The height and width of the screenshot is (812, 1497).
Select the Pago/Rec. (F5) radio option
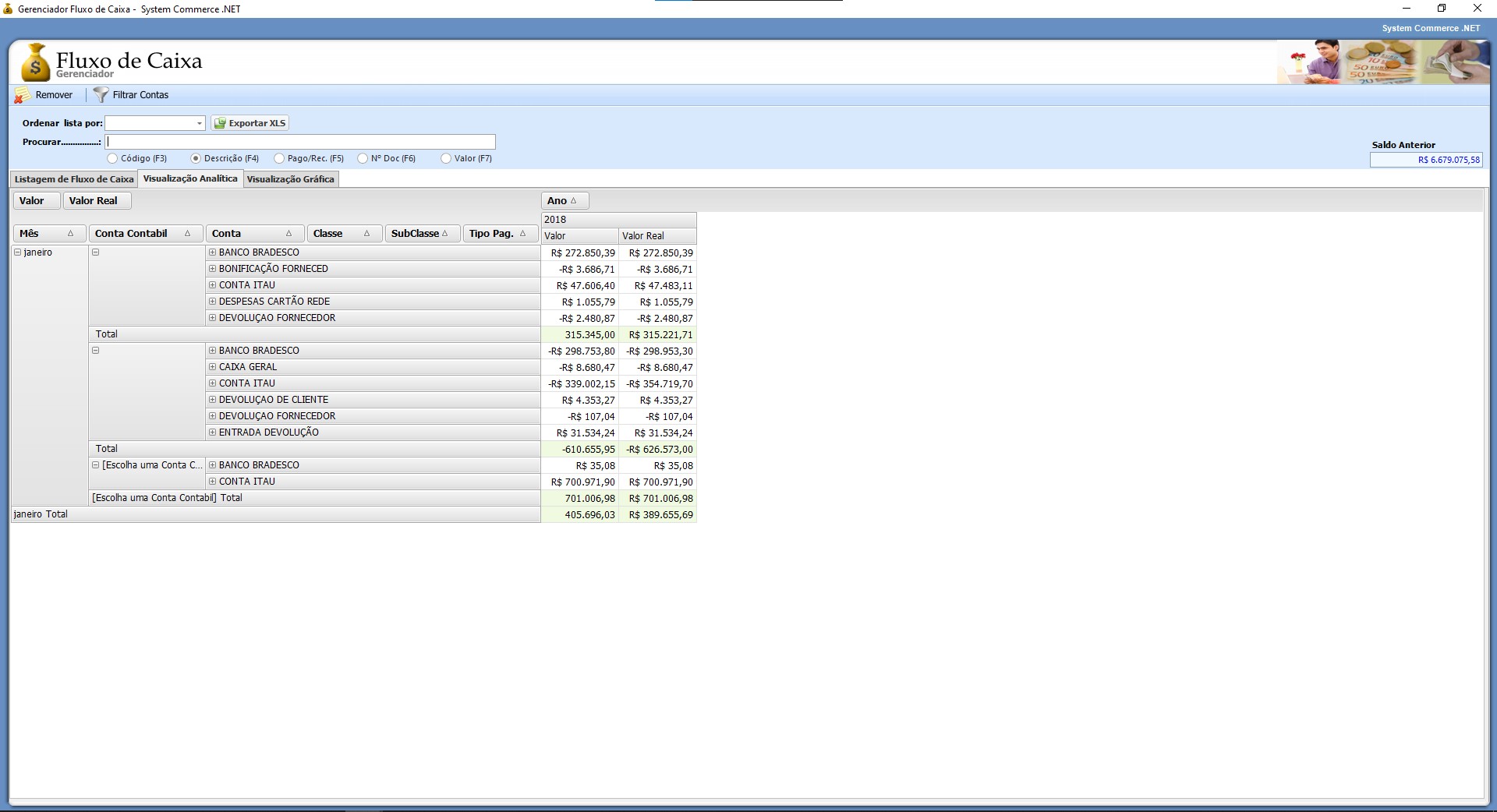click(x=279, y=158)
